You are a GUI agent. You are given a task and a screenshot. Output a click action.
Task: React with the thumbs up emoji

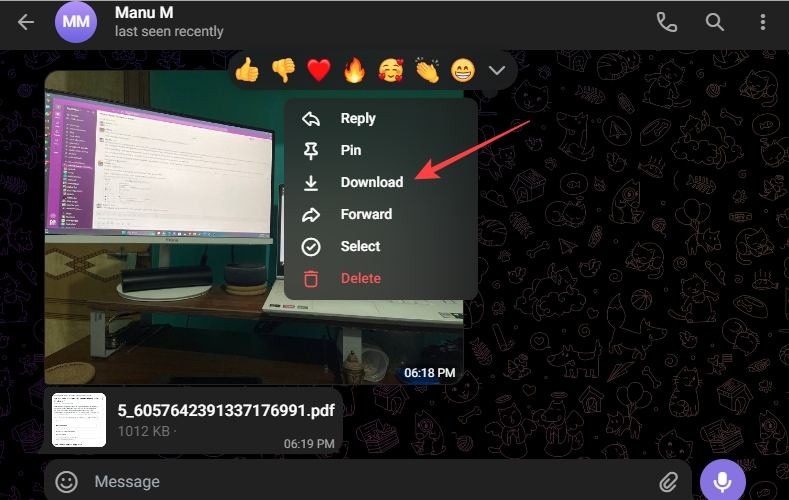pos(247,71)
